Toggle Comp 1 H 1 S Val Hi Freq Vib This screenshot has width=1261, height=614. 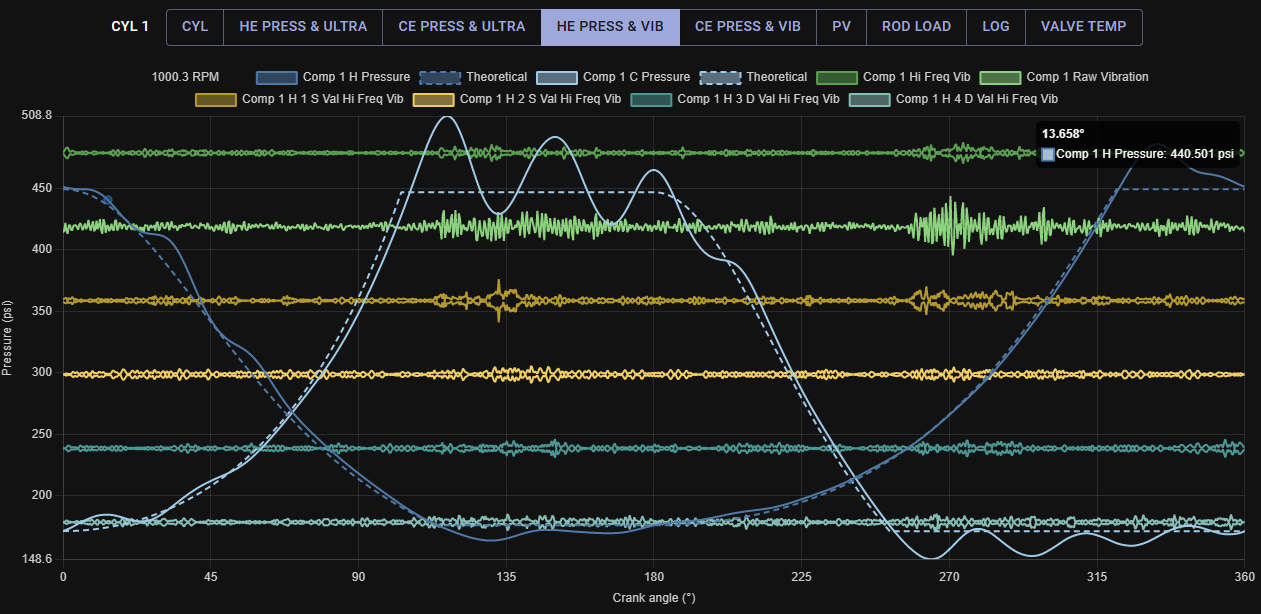click(215, 99)
